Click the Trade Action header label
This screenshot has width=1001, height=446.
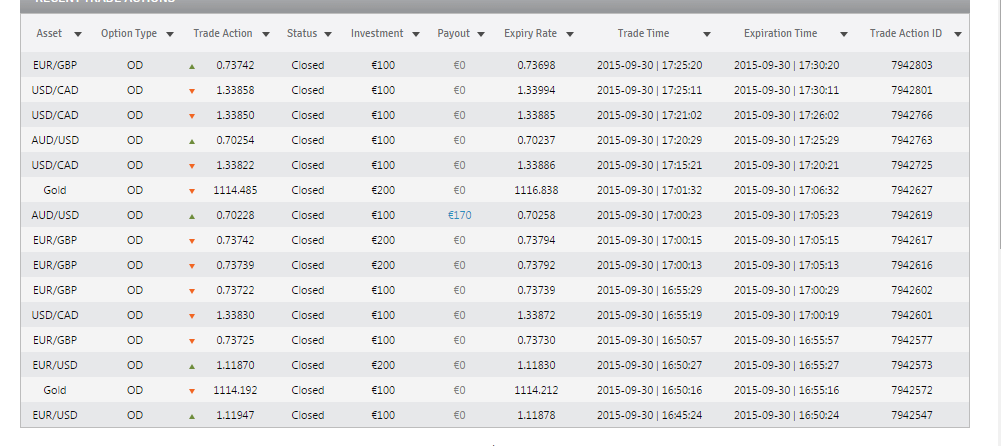click(x=223, y=33)
